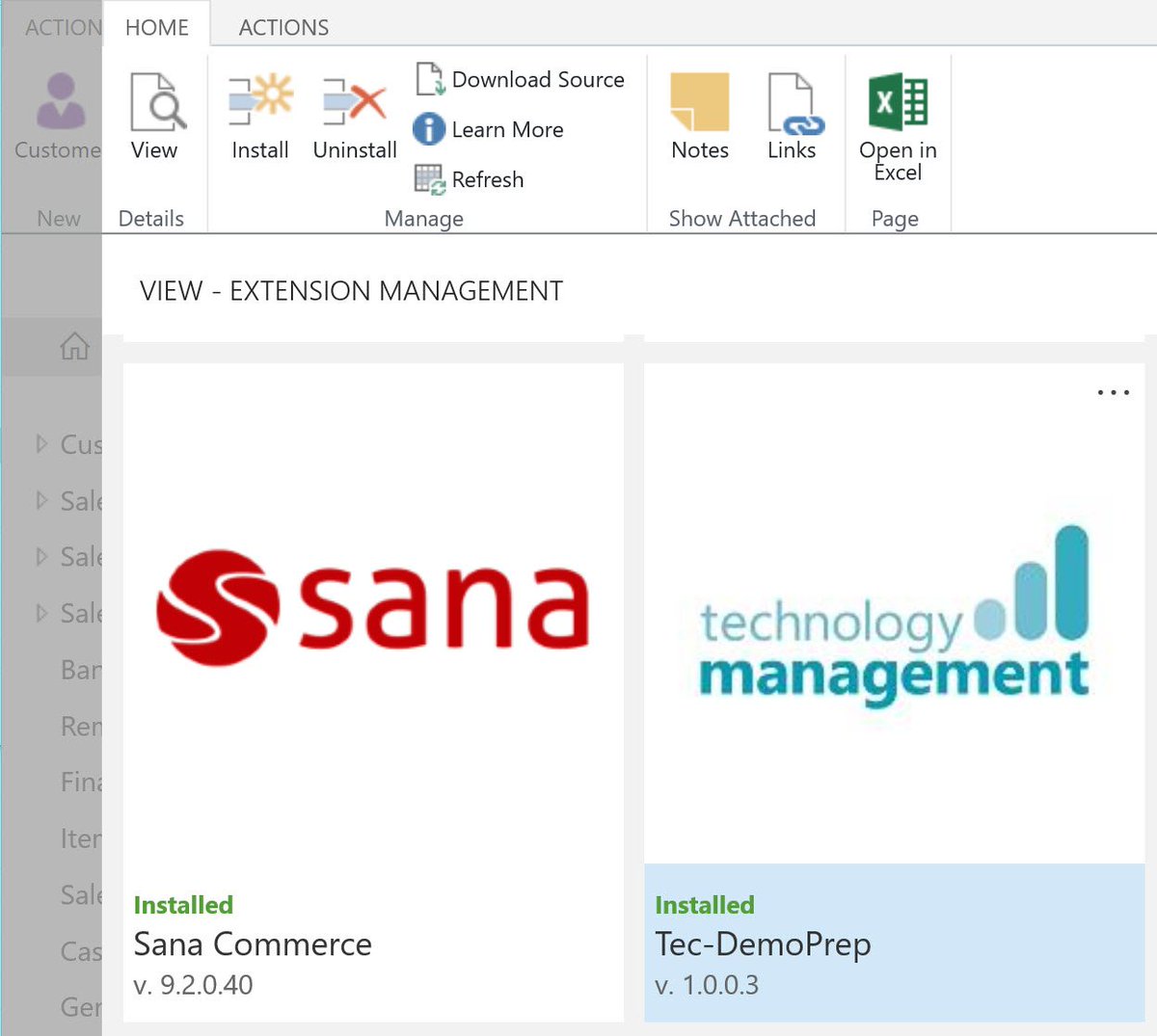1157x1036 pixels.
Task: Click the Learn More label
Action: (x=507, y=129)
